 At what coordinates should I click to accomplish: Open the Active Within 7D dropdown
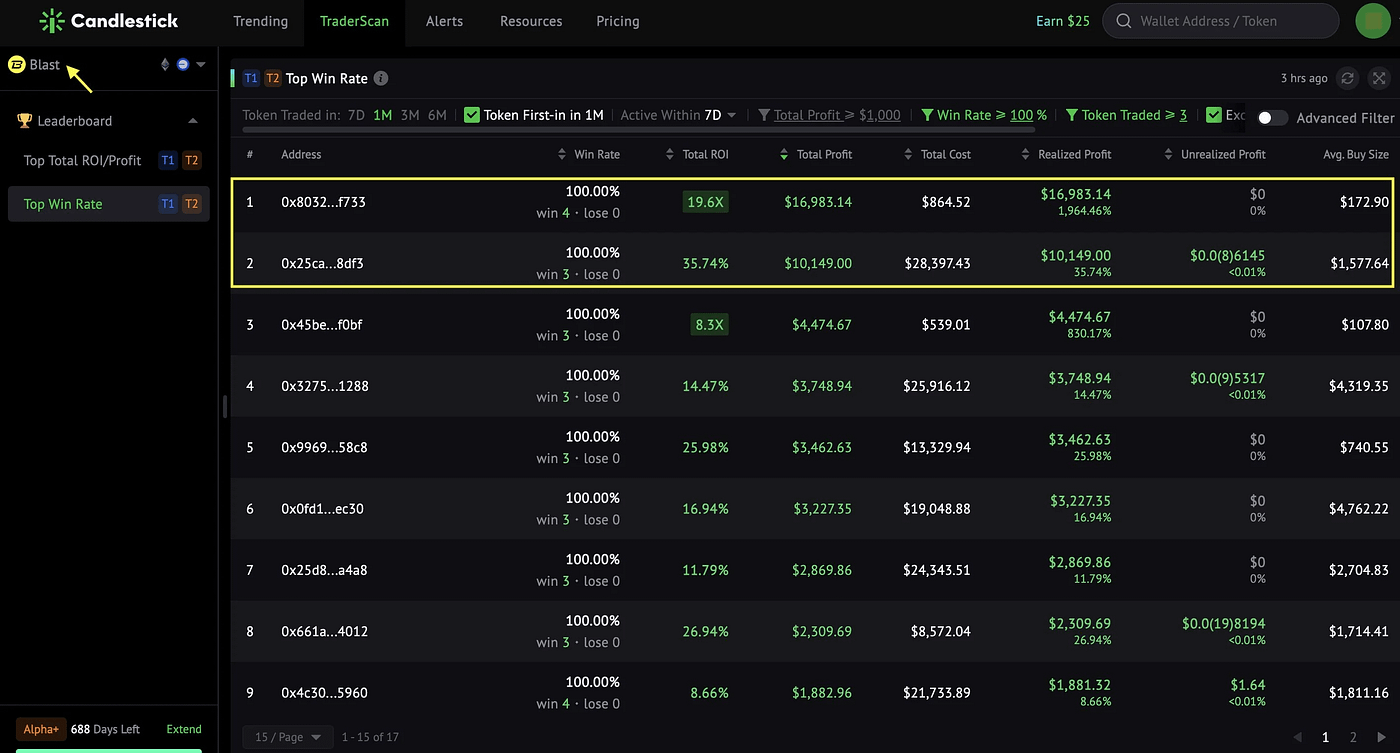tap(679, 115)
